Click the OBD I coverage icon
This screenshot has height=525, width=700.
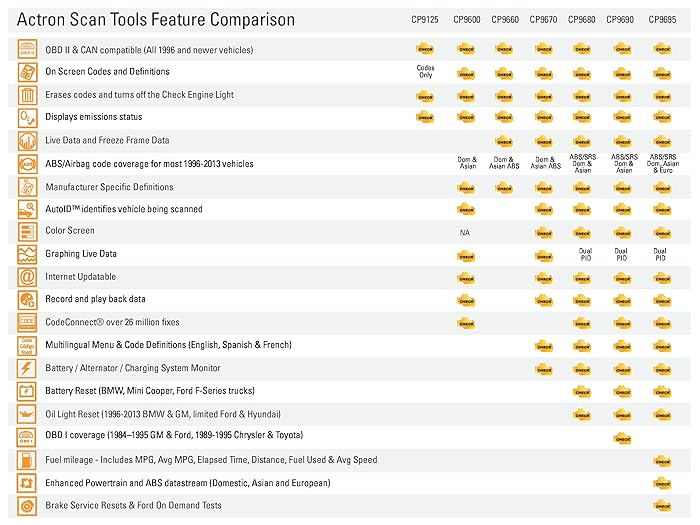(27, 436)
